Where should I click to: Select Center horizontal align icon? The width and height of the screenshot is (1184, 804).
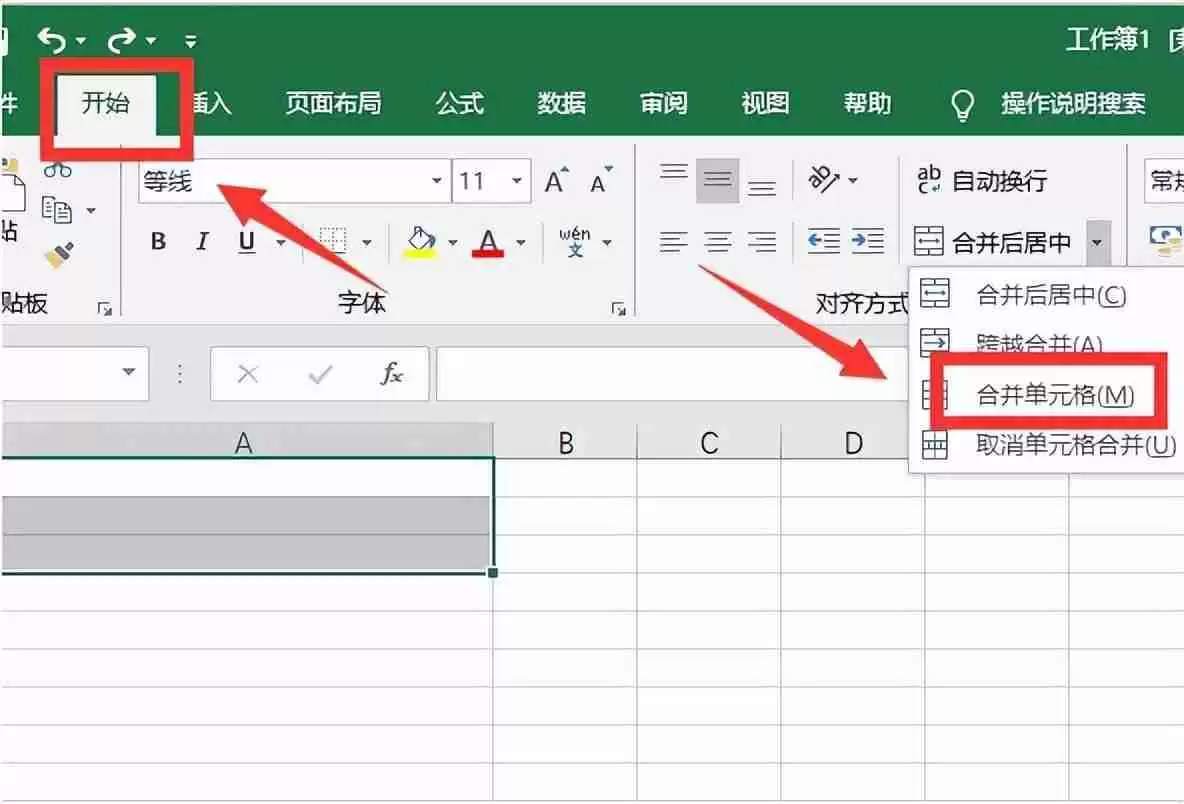pos(717,242)
